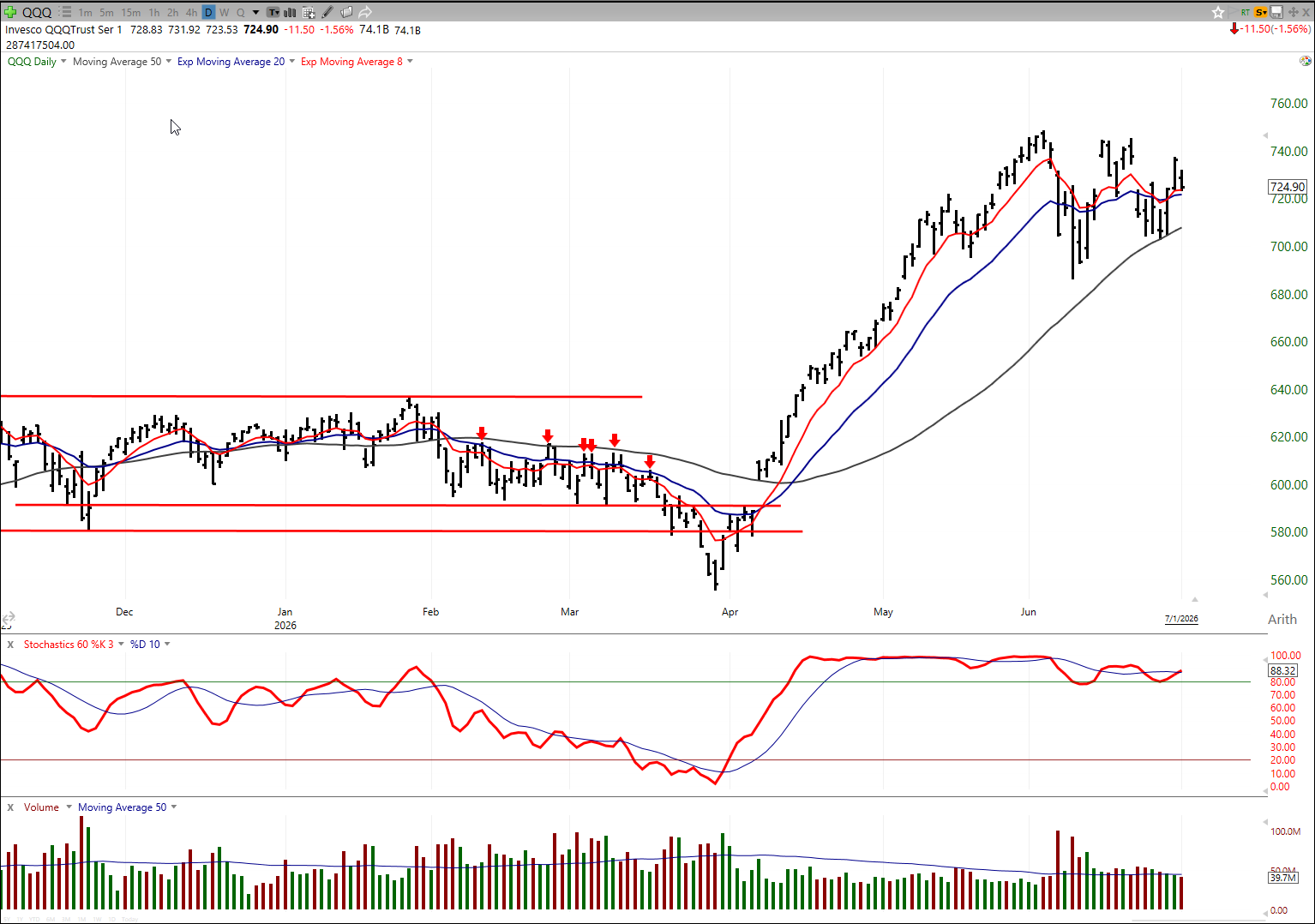Image resolution: width=1315 pixels, height=924 pixels.
Task: Select the Q quarterly timeframe
Action: pos(241,13)
